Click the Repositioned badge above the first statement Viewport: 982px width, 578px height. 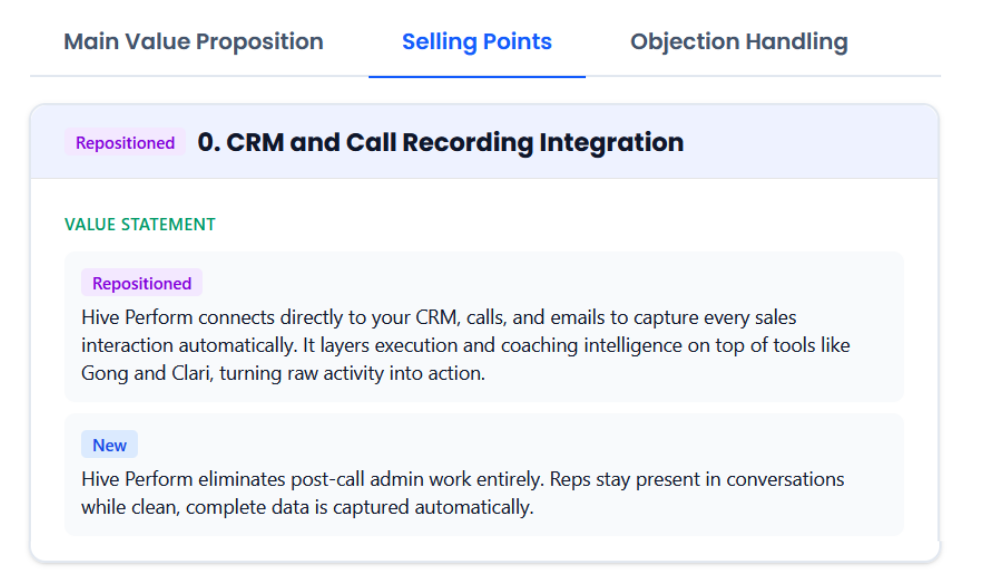[x=141, y=283]
